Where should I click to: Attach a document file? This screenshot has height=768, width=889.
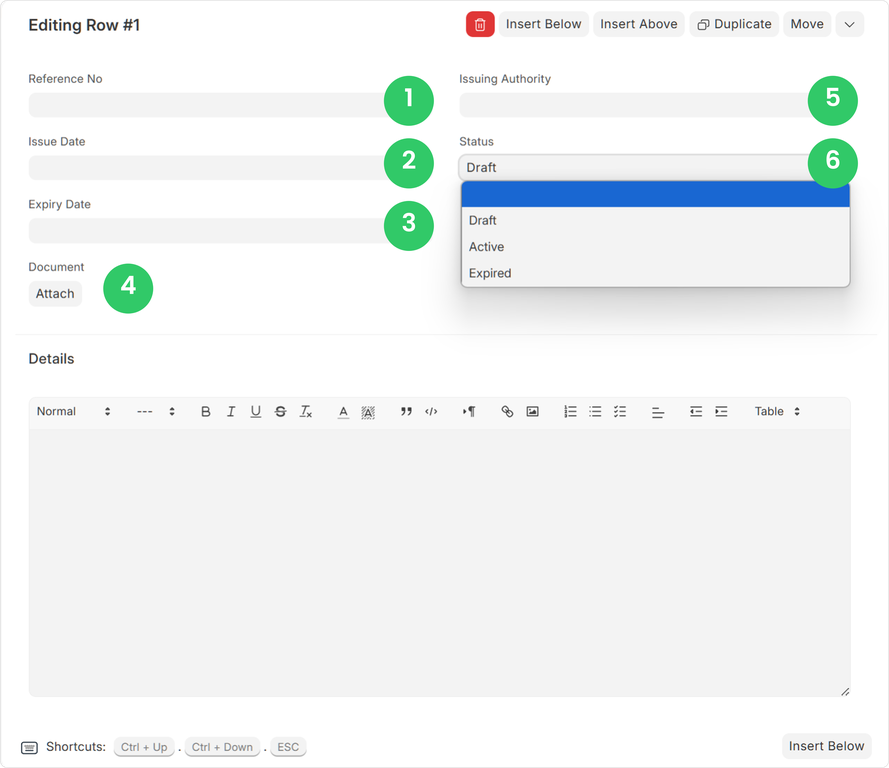(55, 293)
